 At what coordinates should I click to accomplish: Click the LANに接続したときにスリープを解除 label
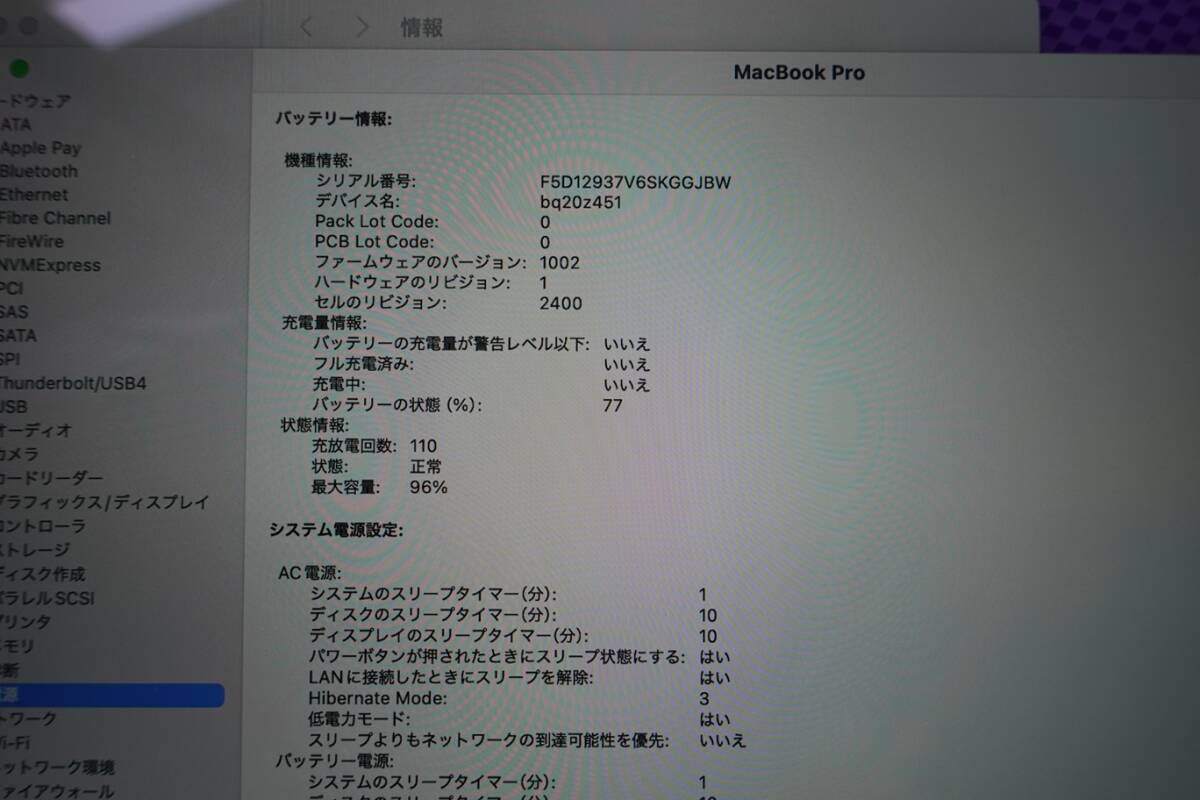click(x=451, y=678)
